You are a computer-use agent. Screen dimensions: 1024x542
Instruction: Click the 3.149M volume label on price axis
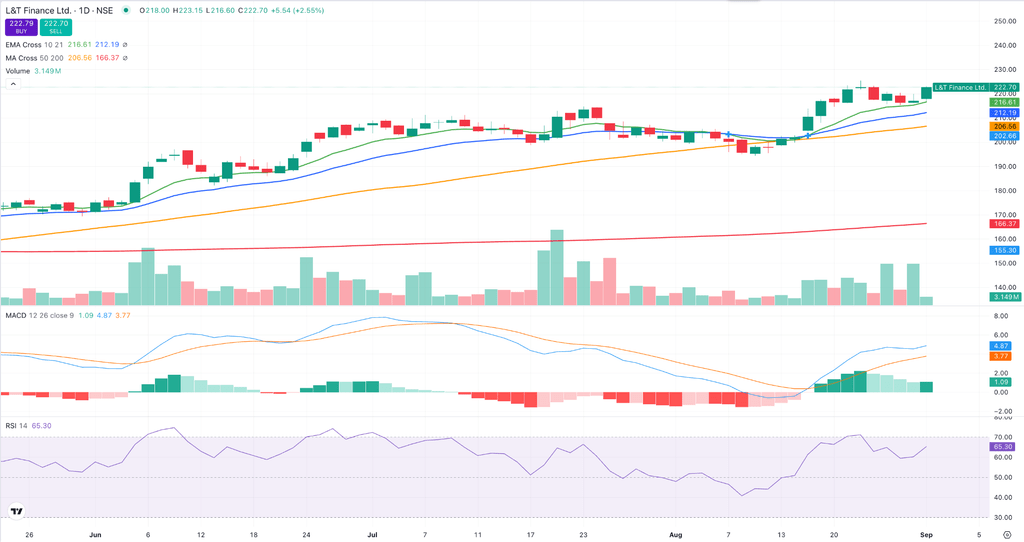[x=1005, y=297]
